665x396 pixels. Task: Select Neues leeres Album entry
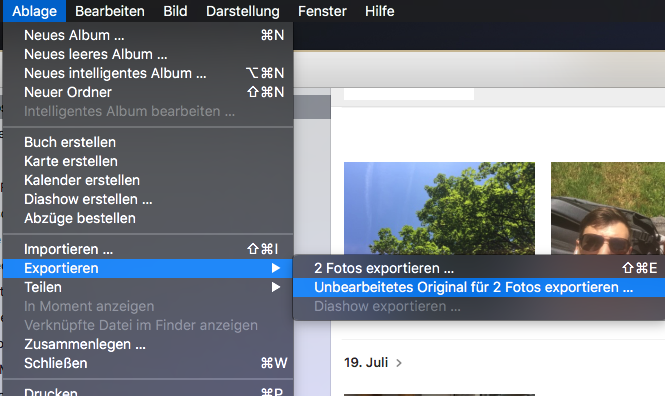coord(148,54)
